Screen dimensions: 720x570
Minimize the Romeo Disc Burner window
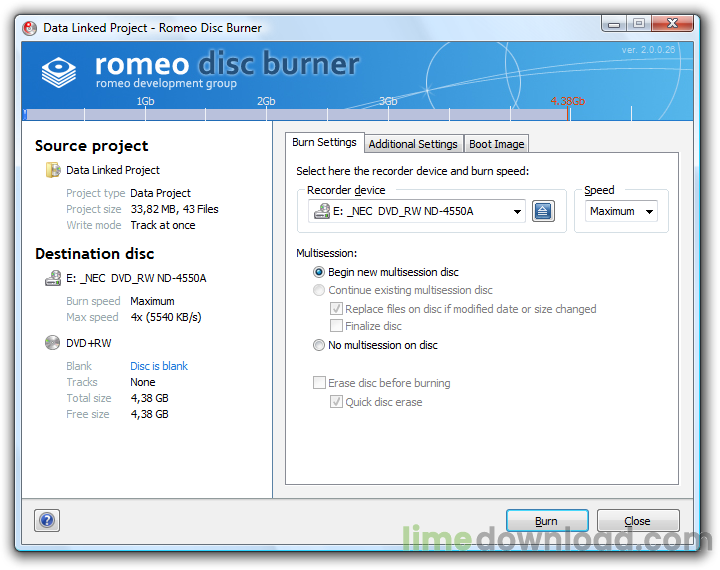pos(614,24)
